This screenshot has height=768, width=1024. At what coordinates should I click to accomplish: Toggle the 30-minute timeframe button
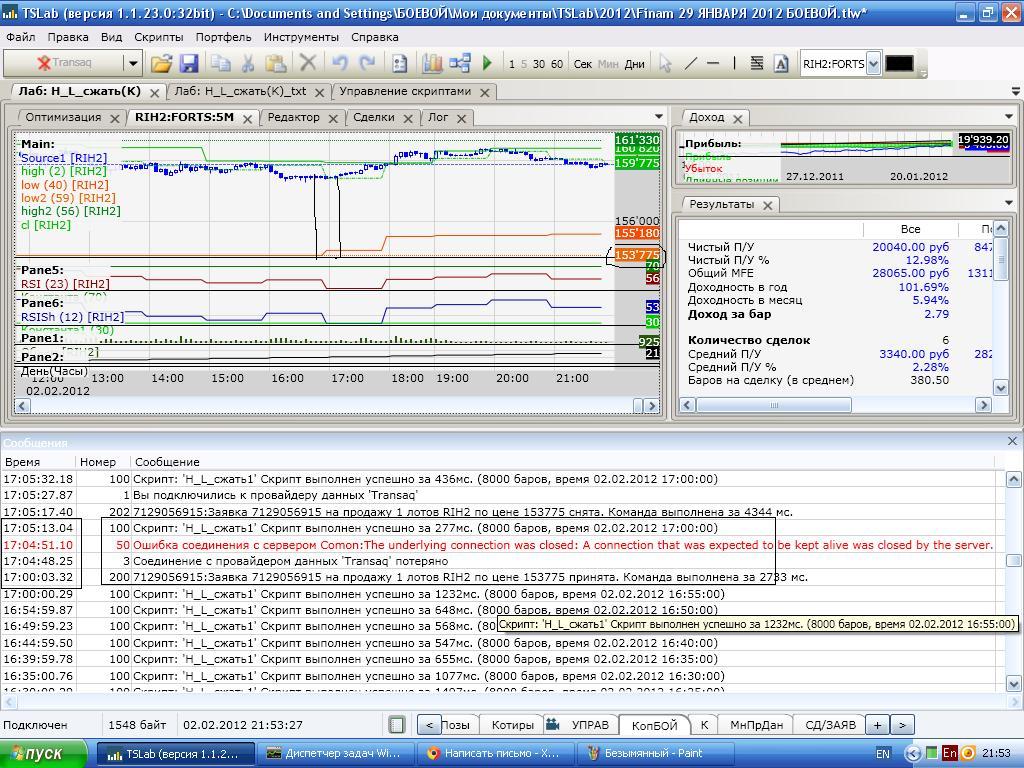tap(539, 64)
